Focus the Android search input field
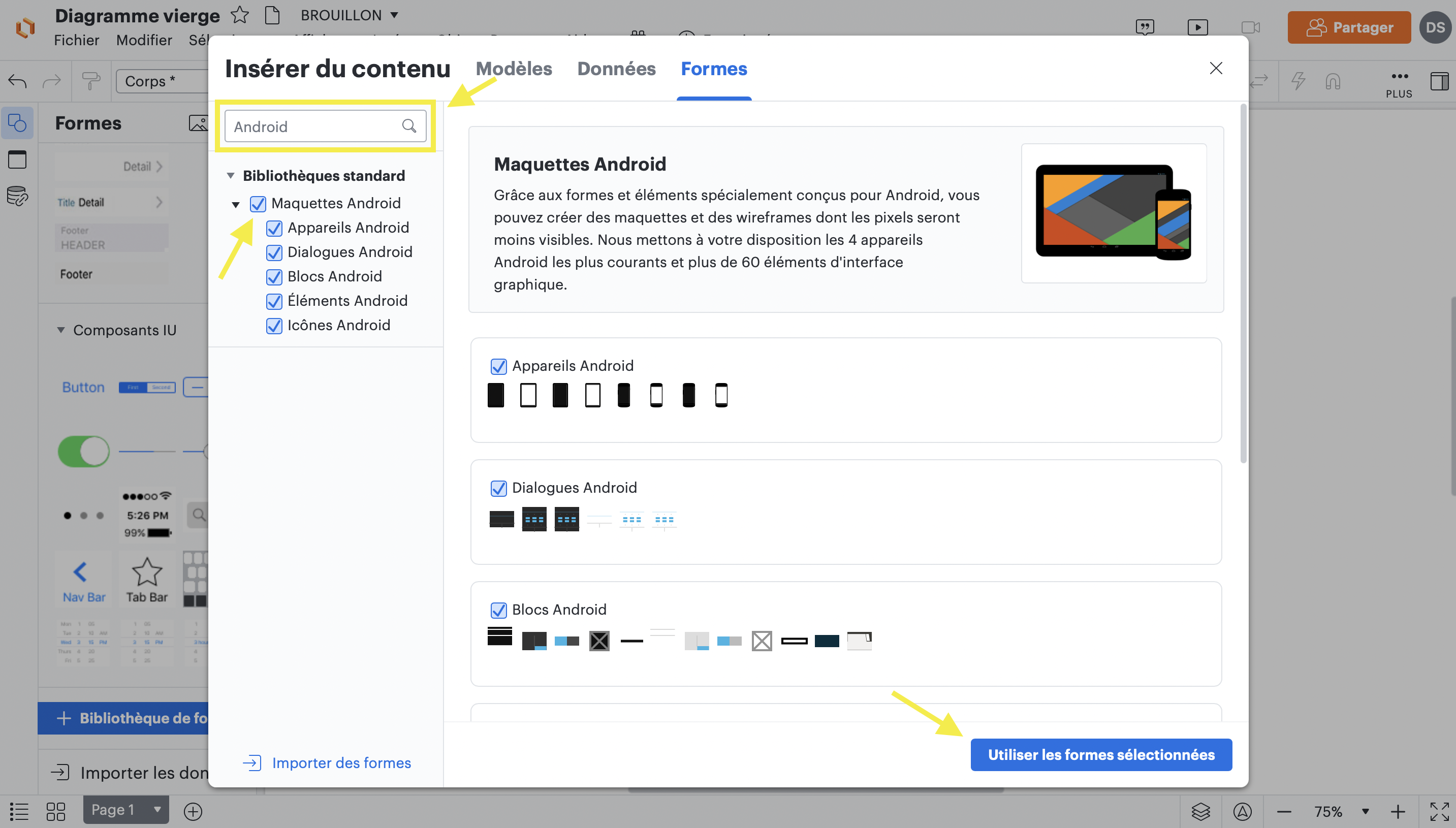1456x828 pixels. (325, 125)
